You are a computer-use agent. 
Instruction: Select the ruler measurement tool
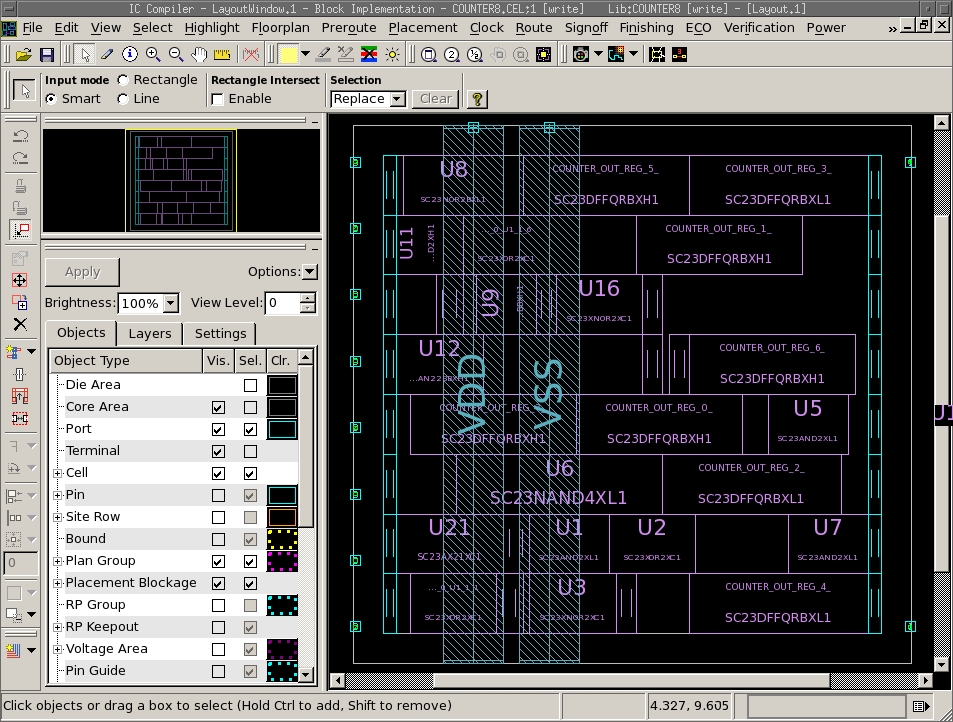click(x=221, y=54)
